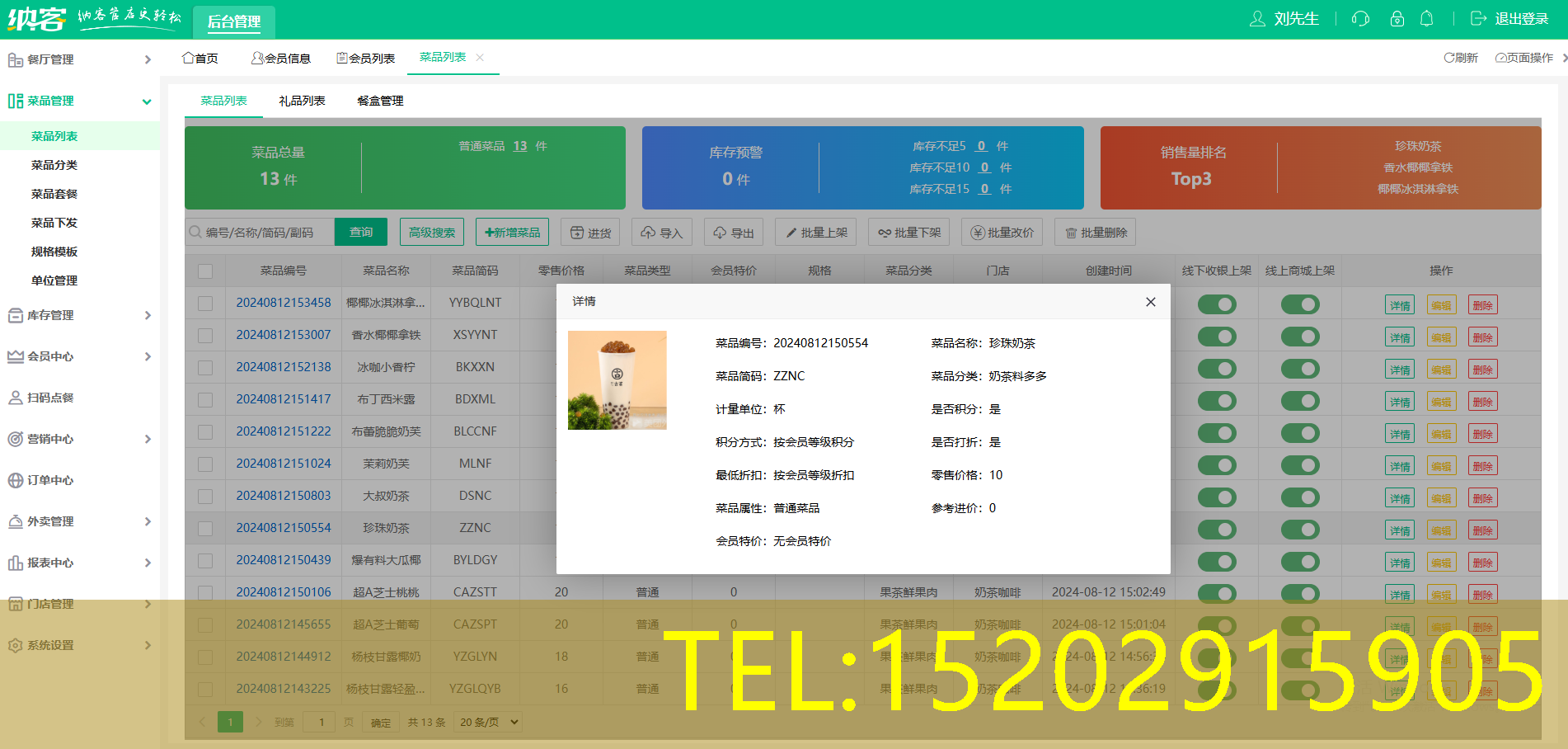
Task: Switch to the 礼品列表 tab
Action: [x=302, y=101]
